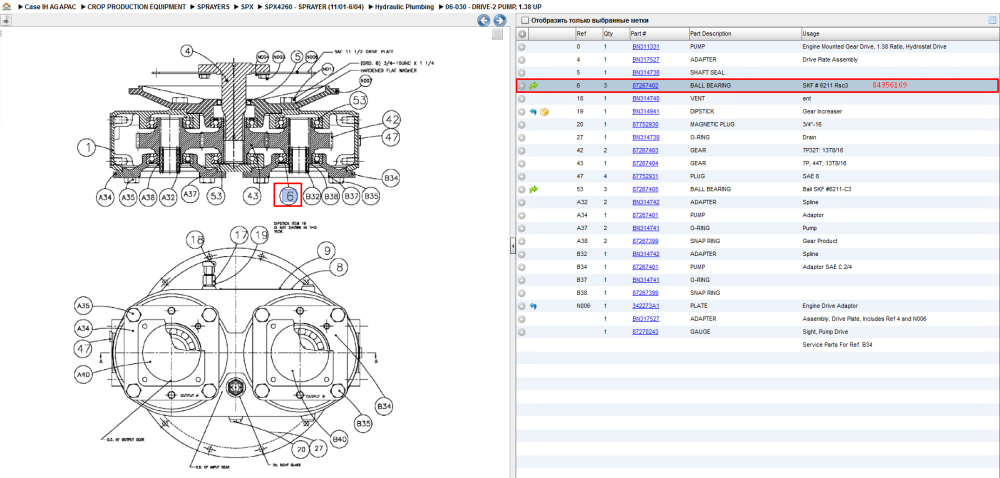Add the Ref 47 PLUG row via plus icon
Viewport: 1000px width, 478px height.
pyautogui.click(x=522, y=177)
